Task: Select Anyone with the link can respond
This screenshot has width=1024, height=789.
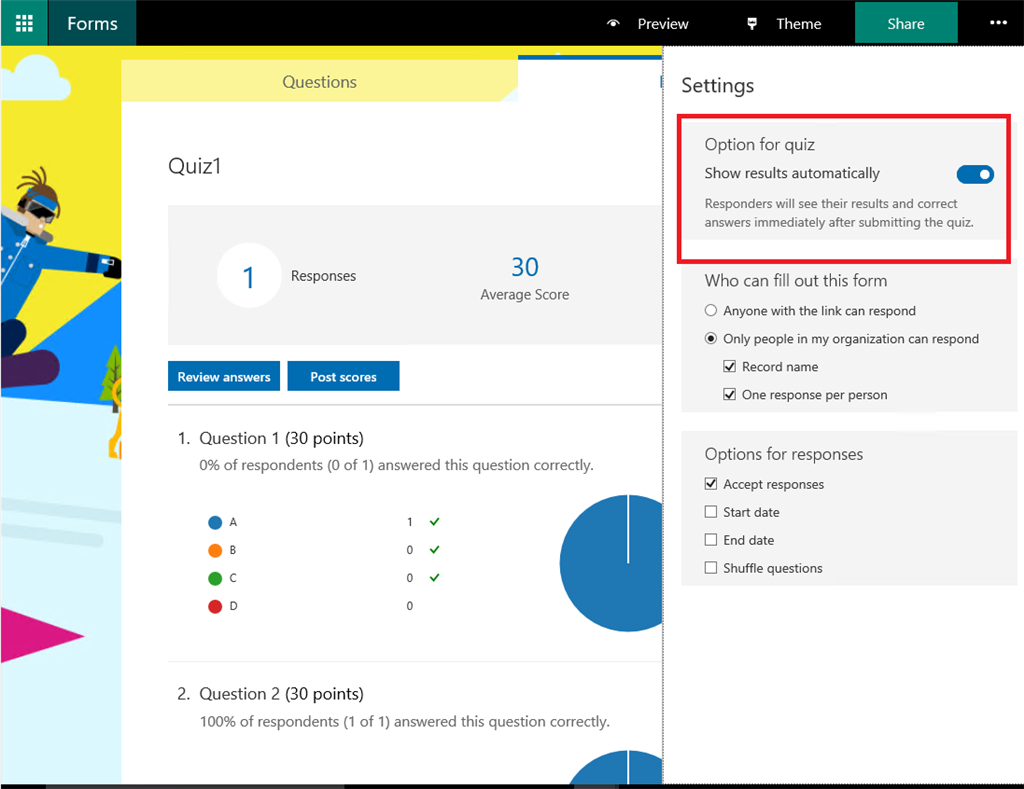Action: 711,310
